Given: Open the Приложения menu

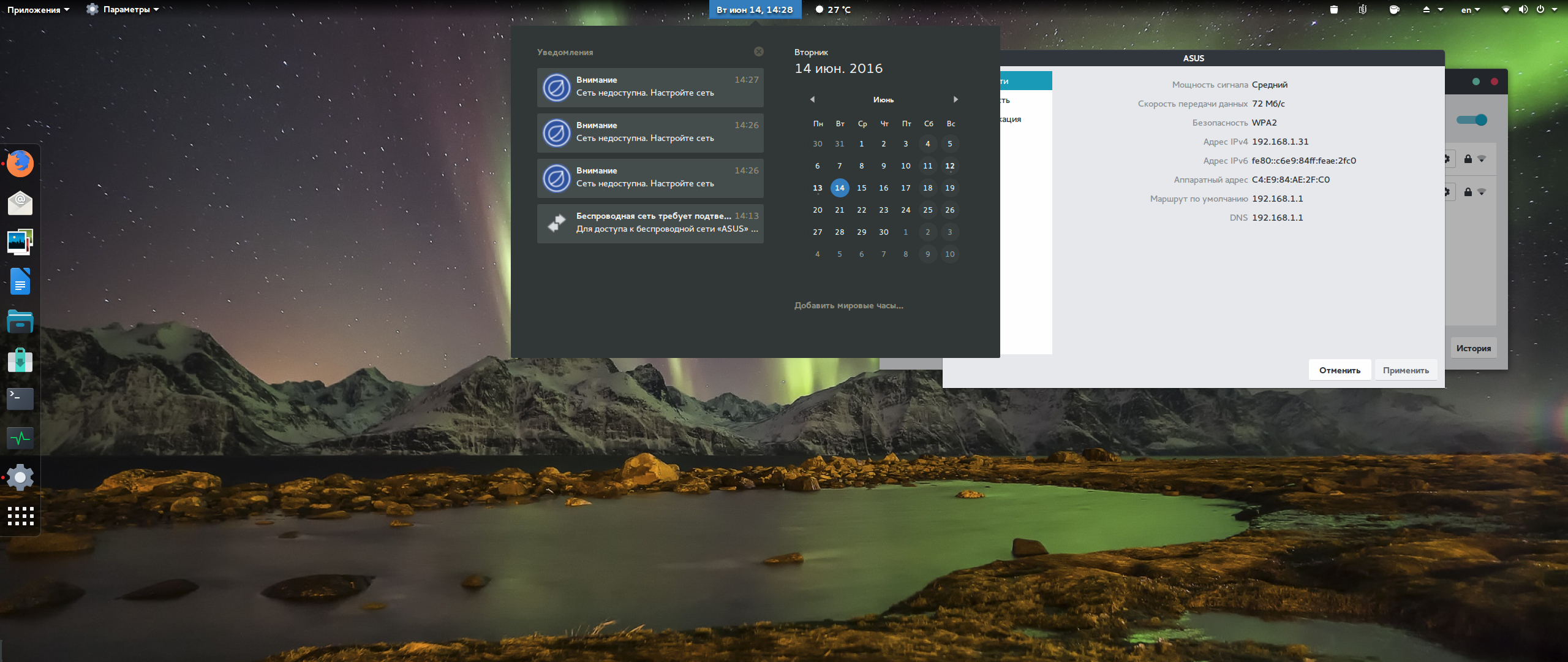Looking at the screenshot, I should coord(38,10).
